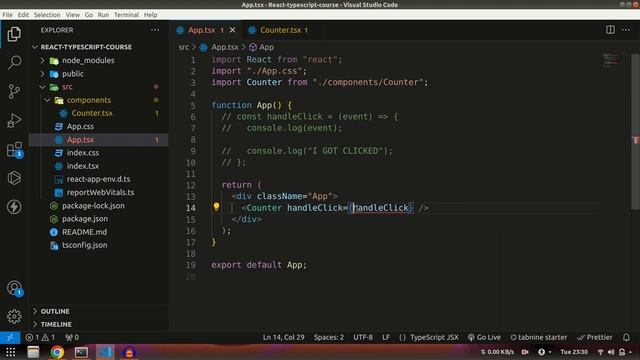Screen dimensions: 640x360
Task: Open the Edit menu
Action: tap(23, 15)
